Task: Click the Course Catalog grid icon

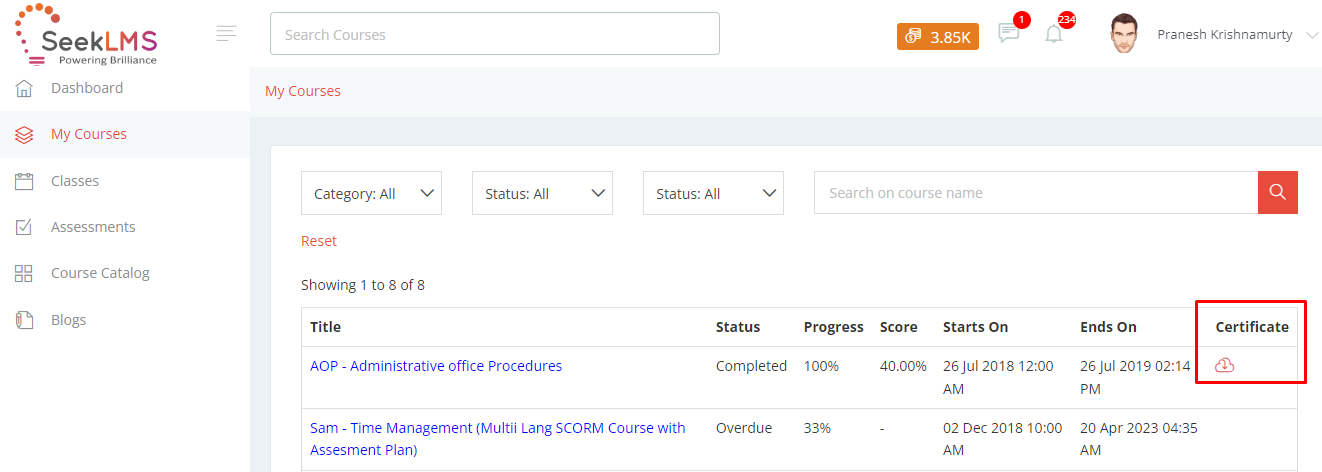Action: 25,273
